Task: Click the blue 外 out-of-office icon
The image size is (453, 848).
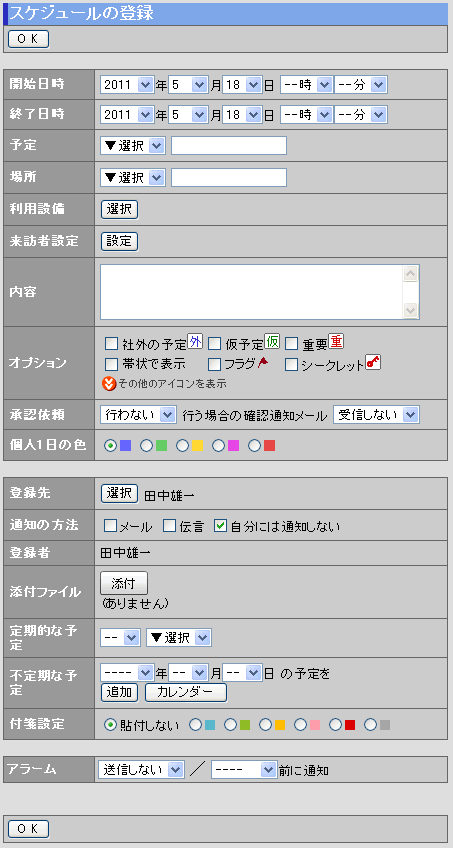Action: click(x=195, y=341)
